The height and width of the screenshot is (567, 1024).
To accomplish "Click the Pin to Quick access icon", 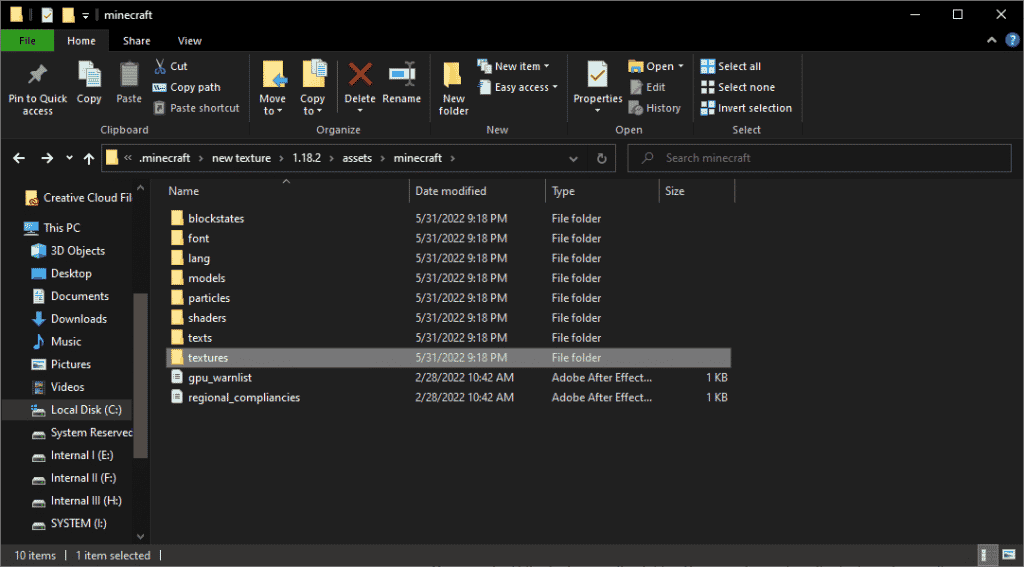I will coord(38,75).
